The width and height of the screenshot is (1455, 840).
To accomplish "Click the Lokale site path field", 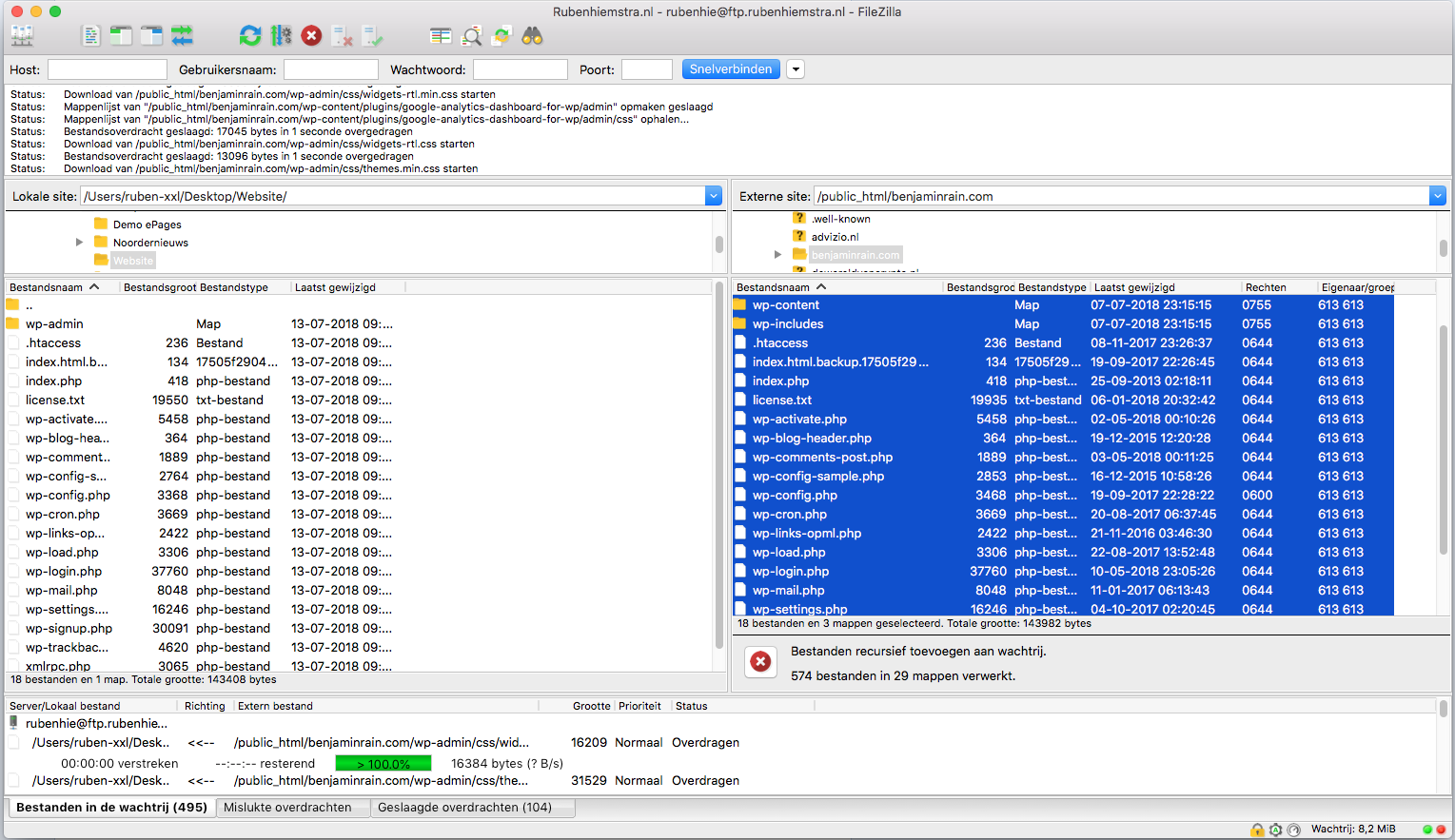I will point(393,196).
